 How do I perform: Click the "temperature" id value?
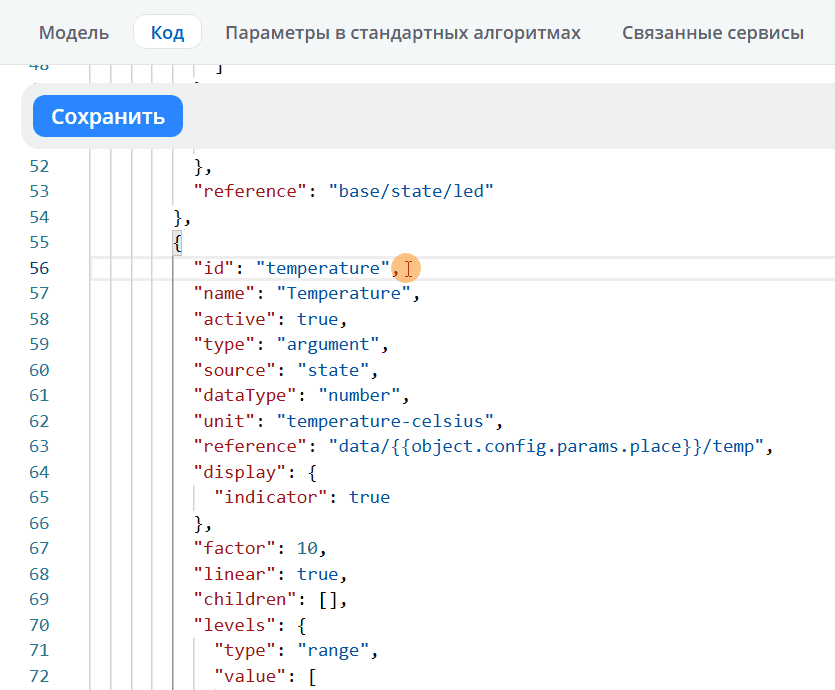(323, 268)
